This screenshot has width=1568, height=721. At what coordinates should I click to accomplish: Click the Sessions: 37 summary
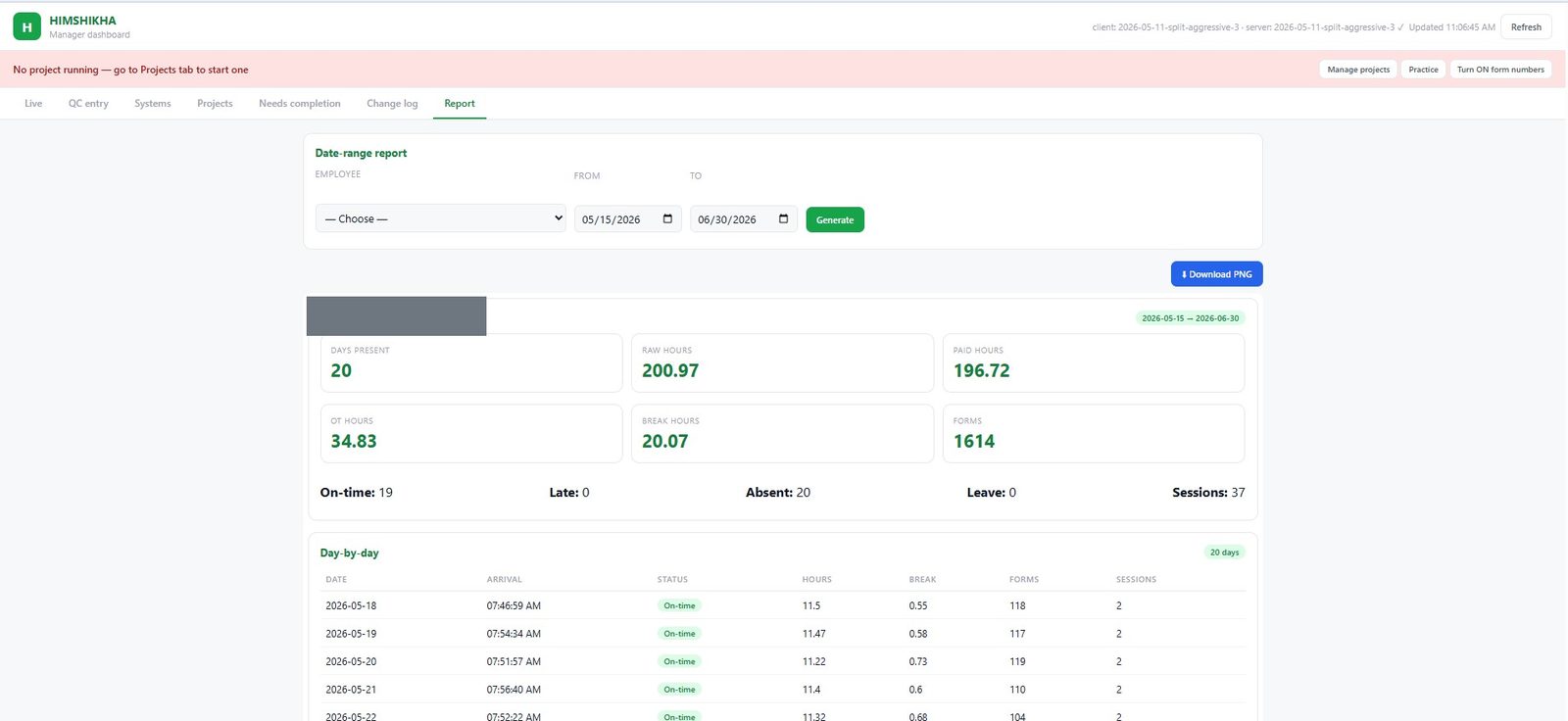tap(1208, 493)
